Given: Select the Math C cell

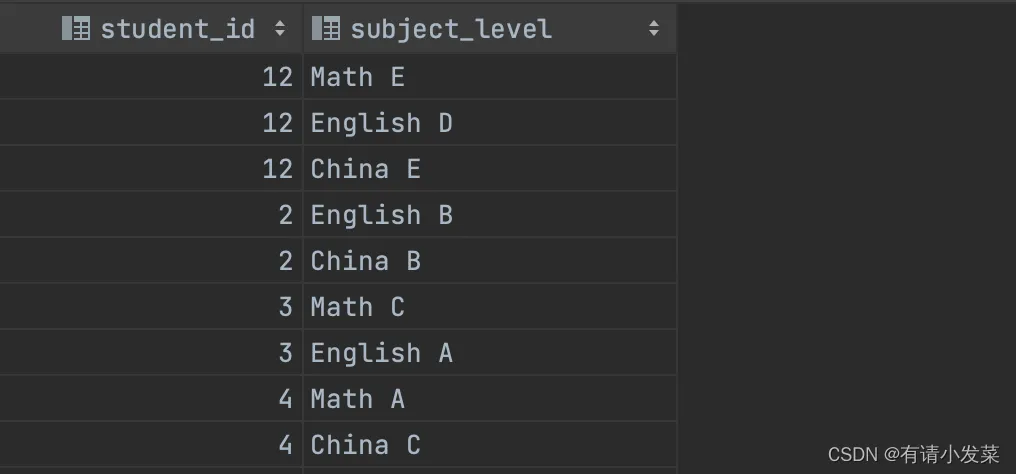Looking at the screenshot, I should click(357, 307).
